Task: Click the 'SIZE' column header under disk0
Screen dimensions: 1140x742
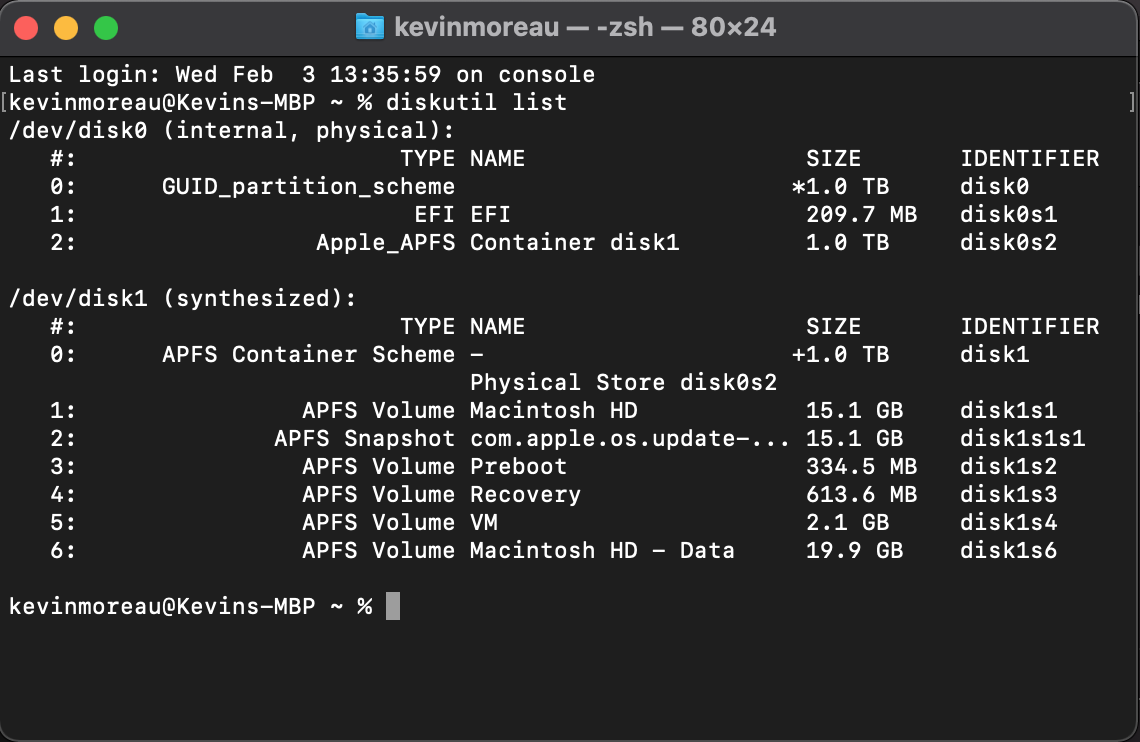Action: pos(833,158)
